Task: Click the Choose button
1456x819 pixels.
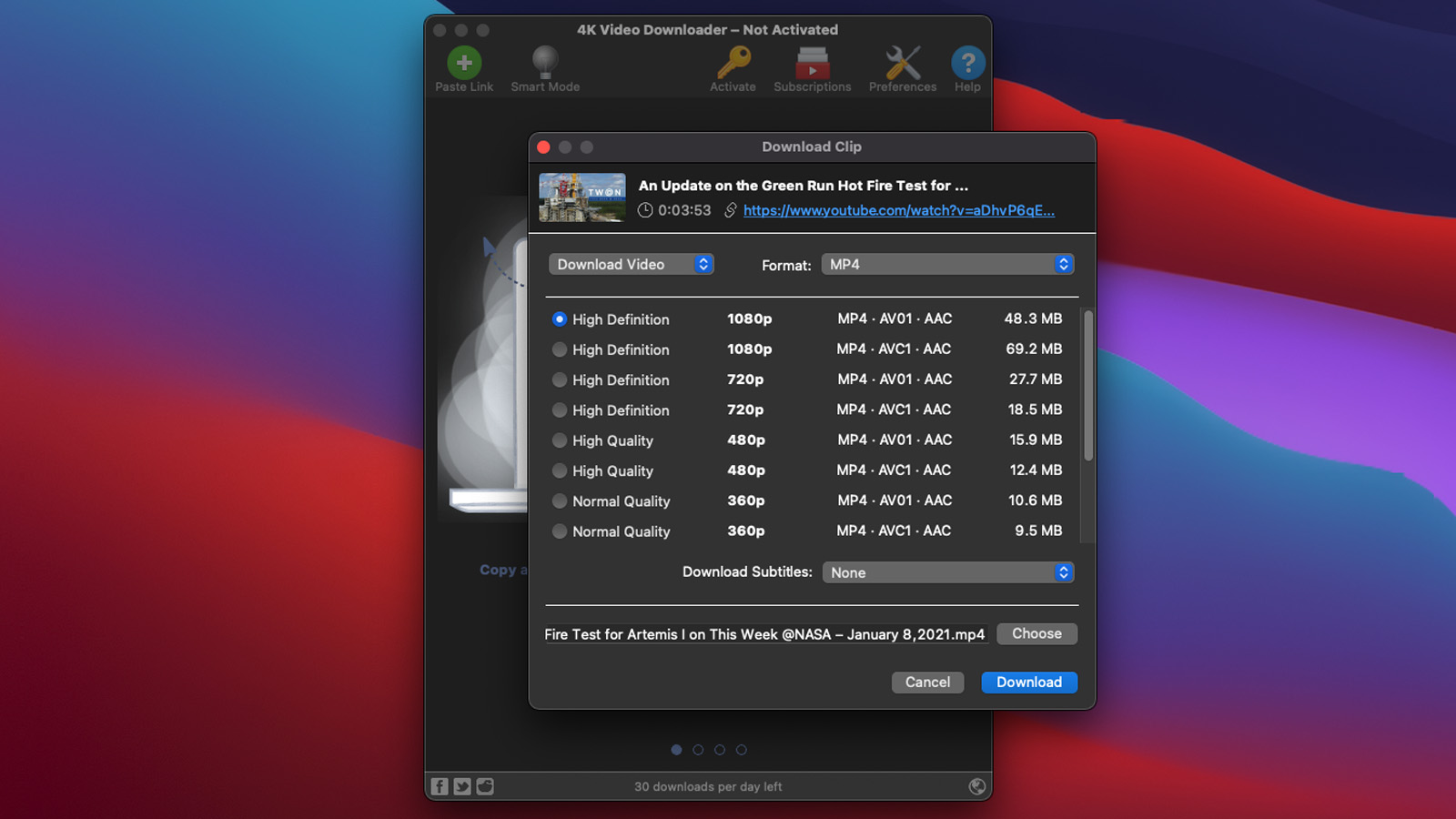Action: coord(1036,634)
